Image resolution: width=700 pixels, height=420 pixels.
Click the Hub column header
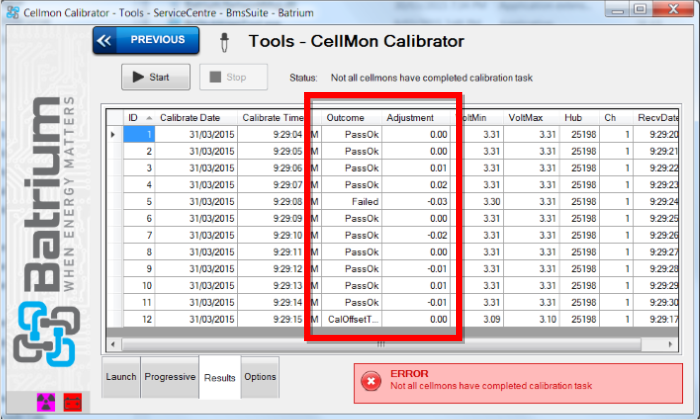click(579, 118)
